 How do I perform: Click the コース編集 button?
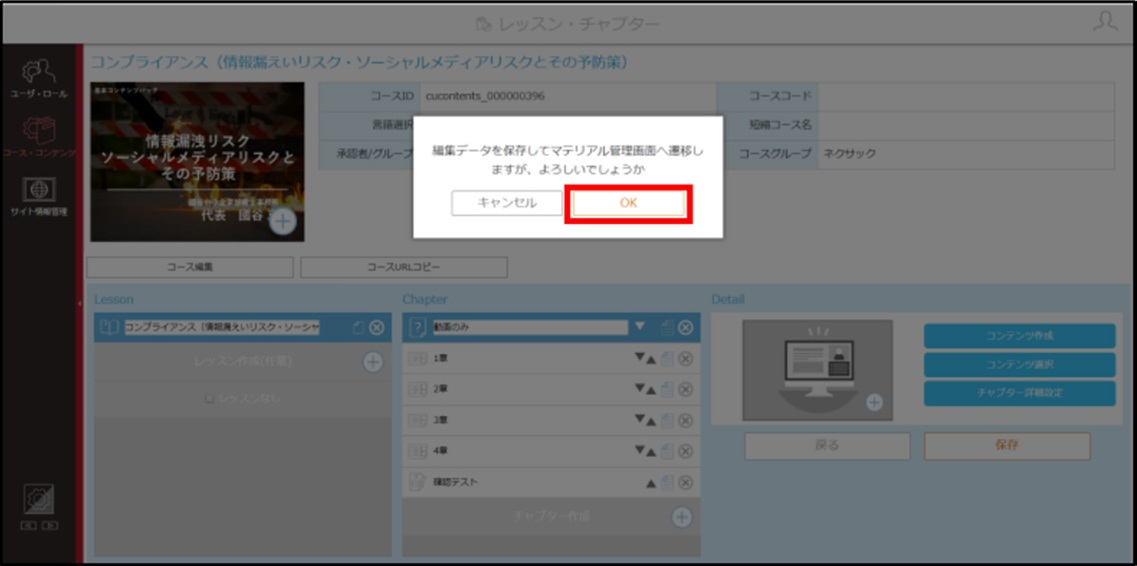(x=190, y=267)
